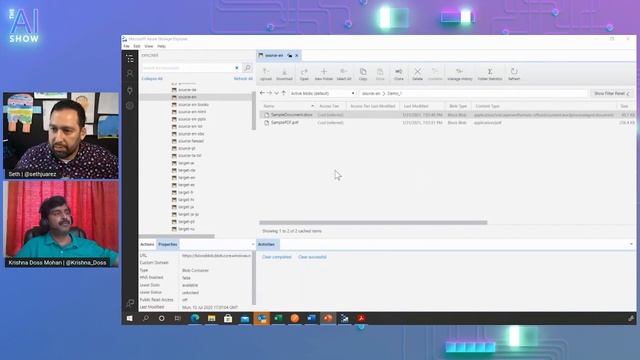
Task: Click the Select All toolbar icon
Action: tap(344, 74)
